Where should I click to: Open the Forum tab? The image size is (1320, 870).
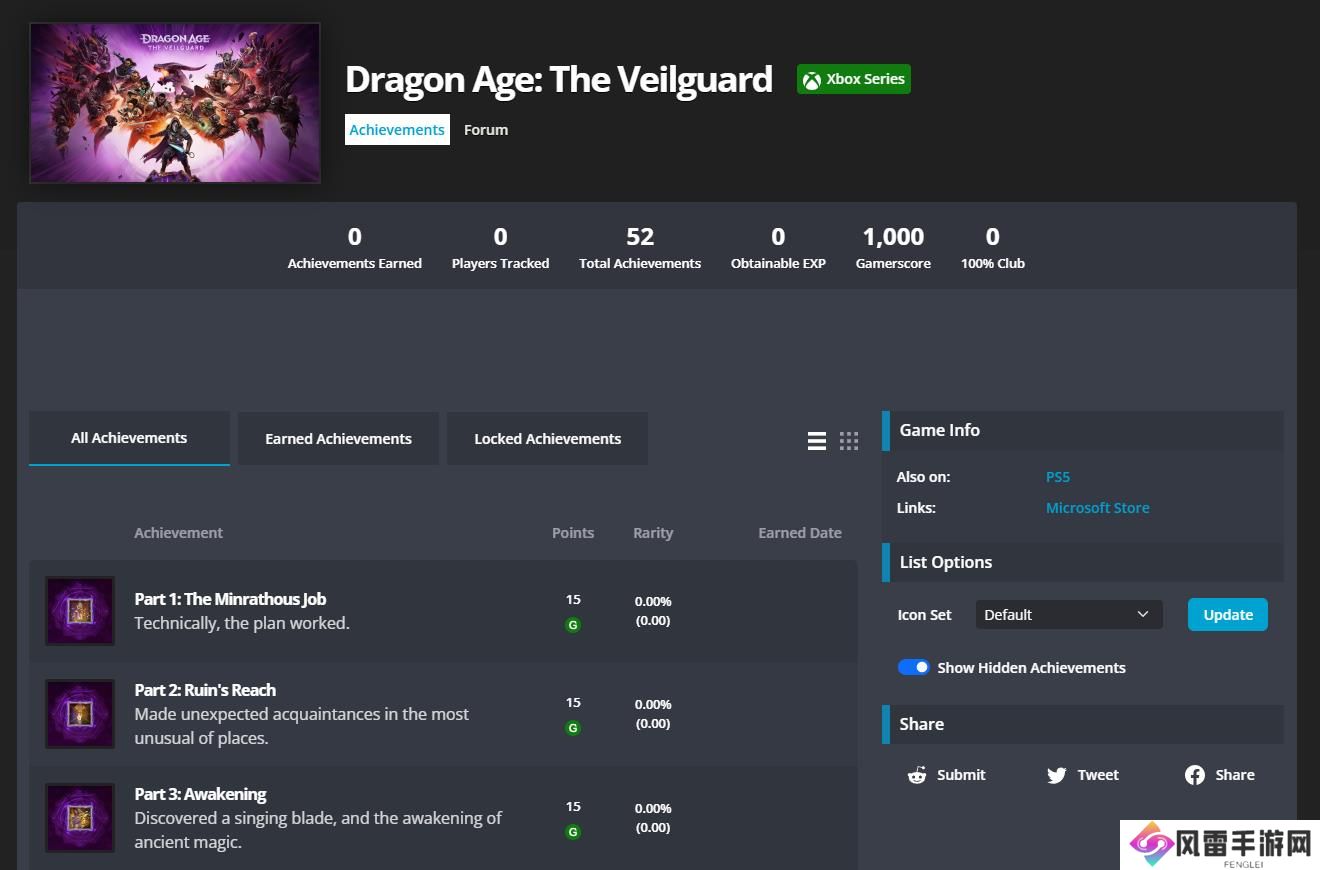(x=486, y=129)
